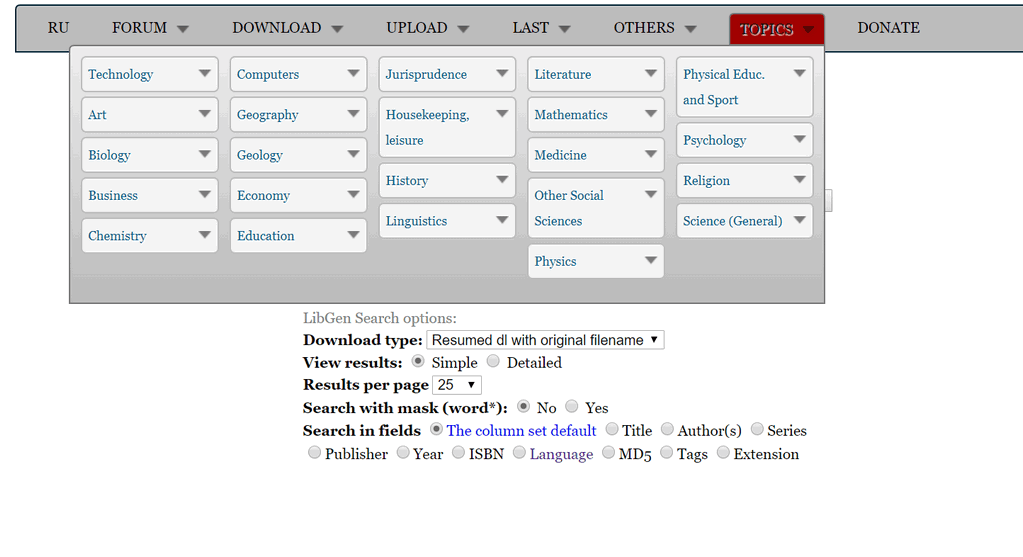The width and height of the screenshot is (1023, 557).
Task: Open the Technology topic link
Action: pyautogui.click(x=121, y=74)
